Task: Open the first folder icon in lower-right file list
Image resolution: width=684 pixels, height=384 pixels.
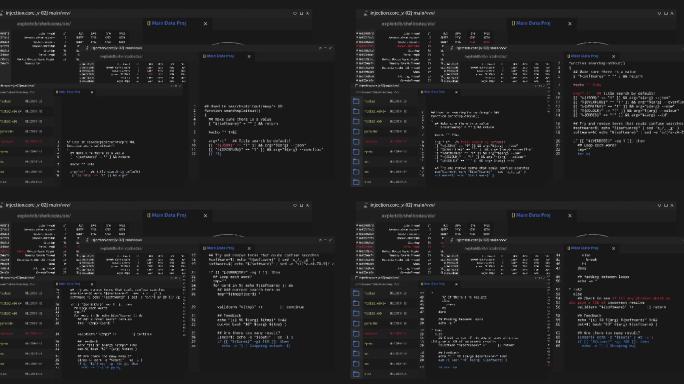Action: pos(356,293)
